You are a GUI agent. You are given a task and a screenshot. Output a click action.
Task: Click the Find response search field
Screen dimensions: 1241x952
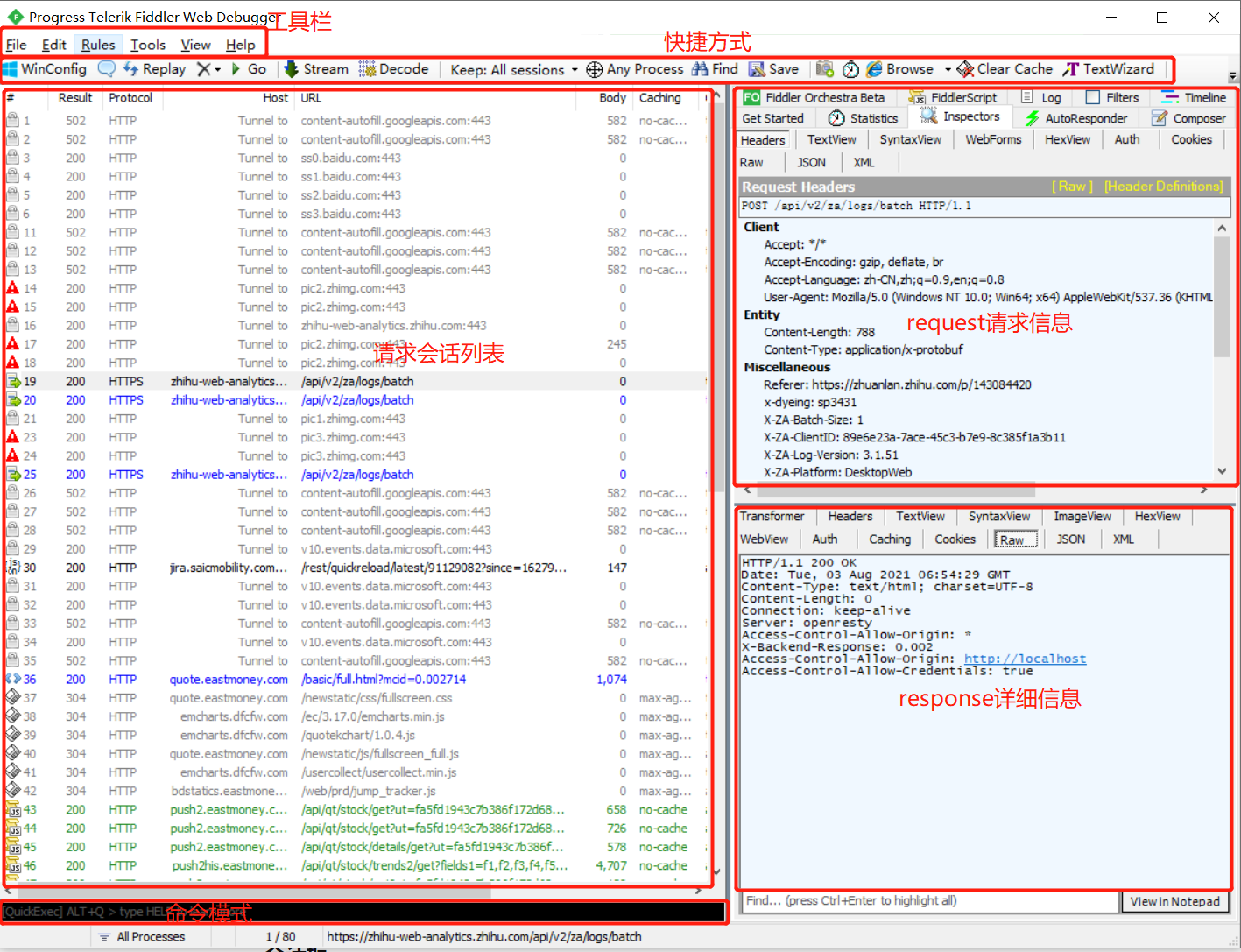(x=930, y=901)
